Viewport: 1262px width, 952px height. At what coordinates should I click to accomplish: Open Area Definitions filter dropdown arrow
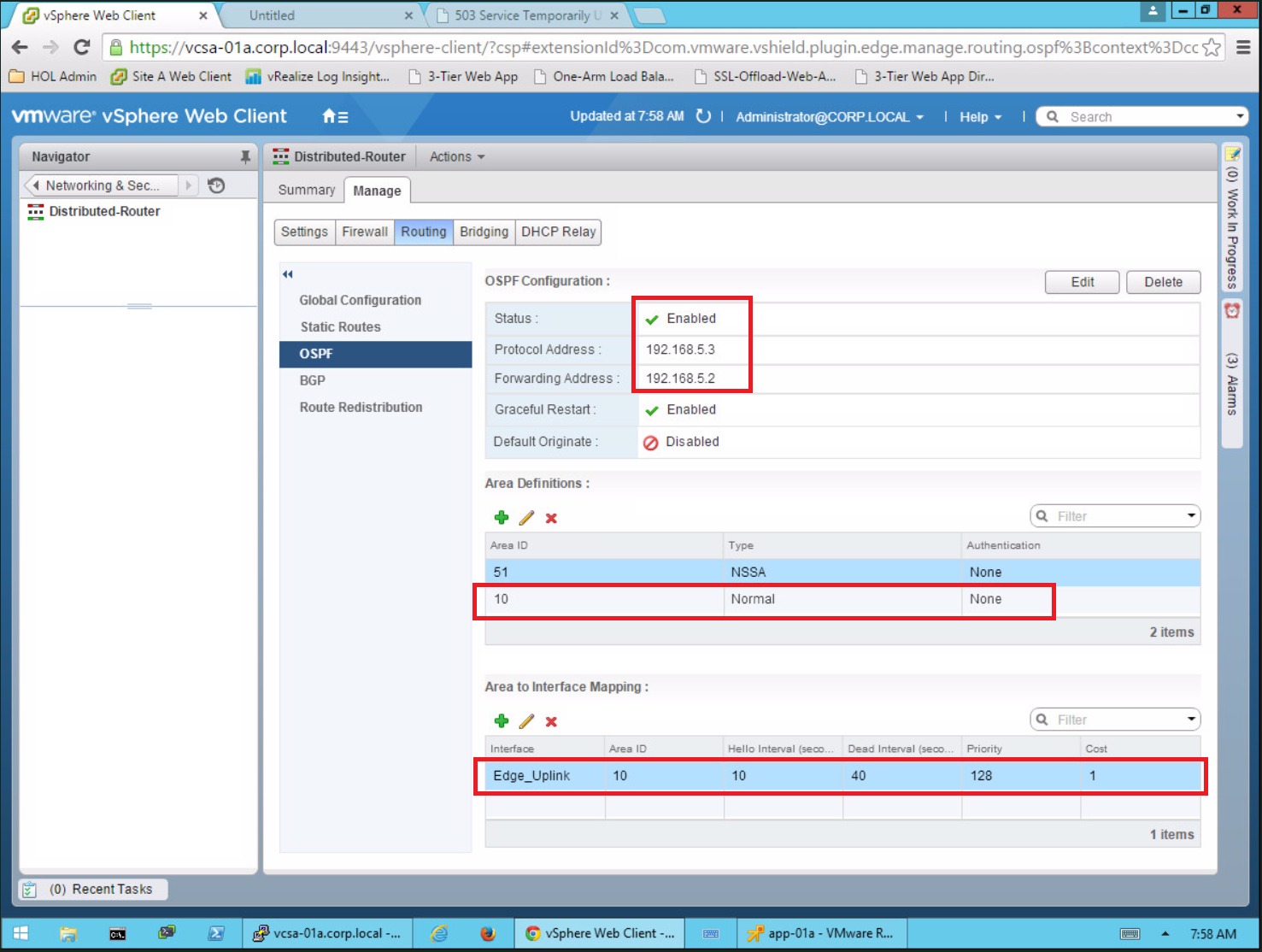coord(1191,515)
